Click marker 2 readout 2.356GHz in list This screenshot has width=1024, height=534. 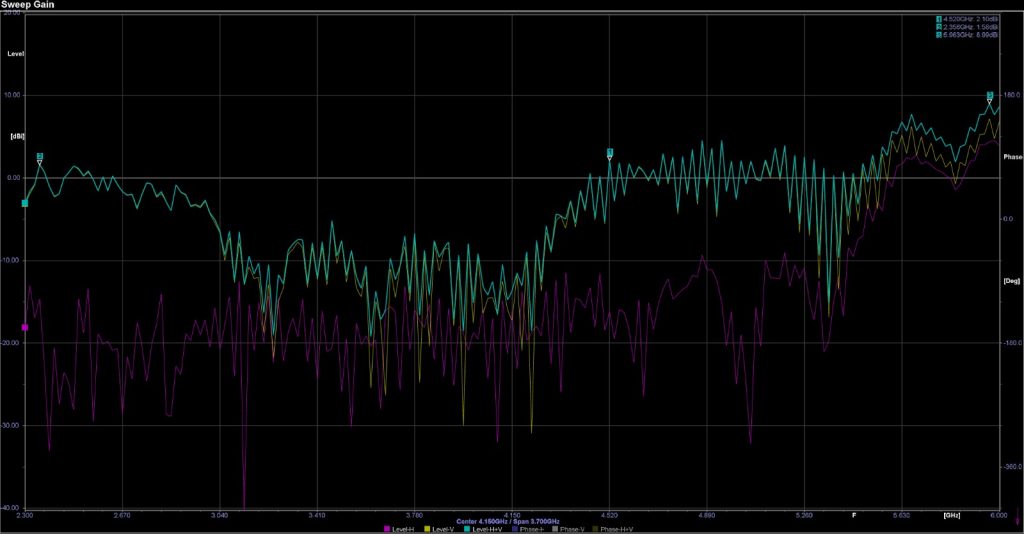click(968, 27)
